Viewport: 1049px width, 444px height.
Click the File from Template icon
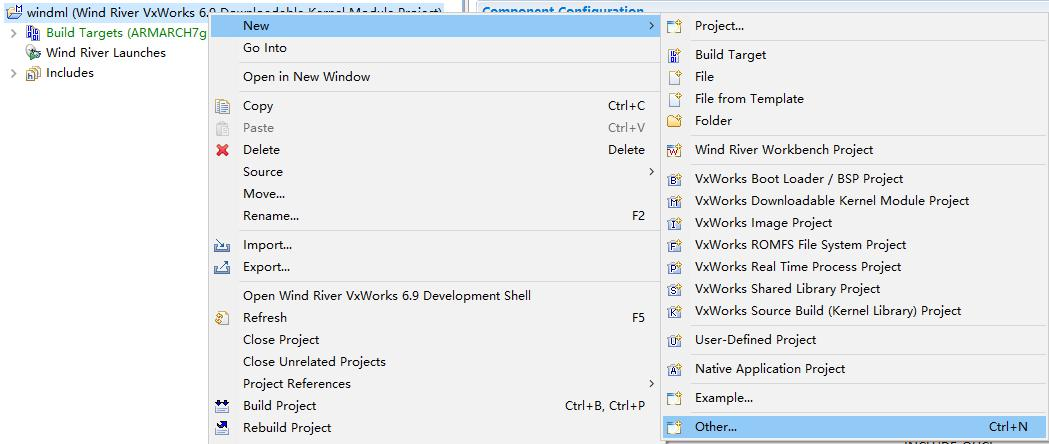(674, 100)
